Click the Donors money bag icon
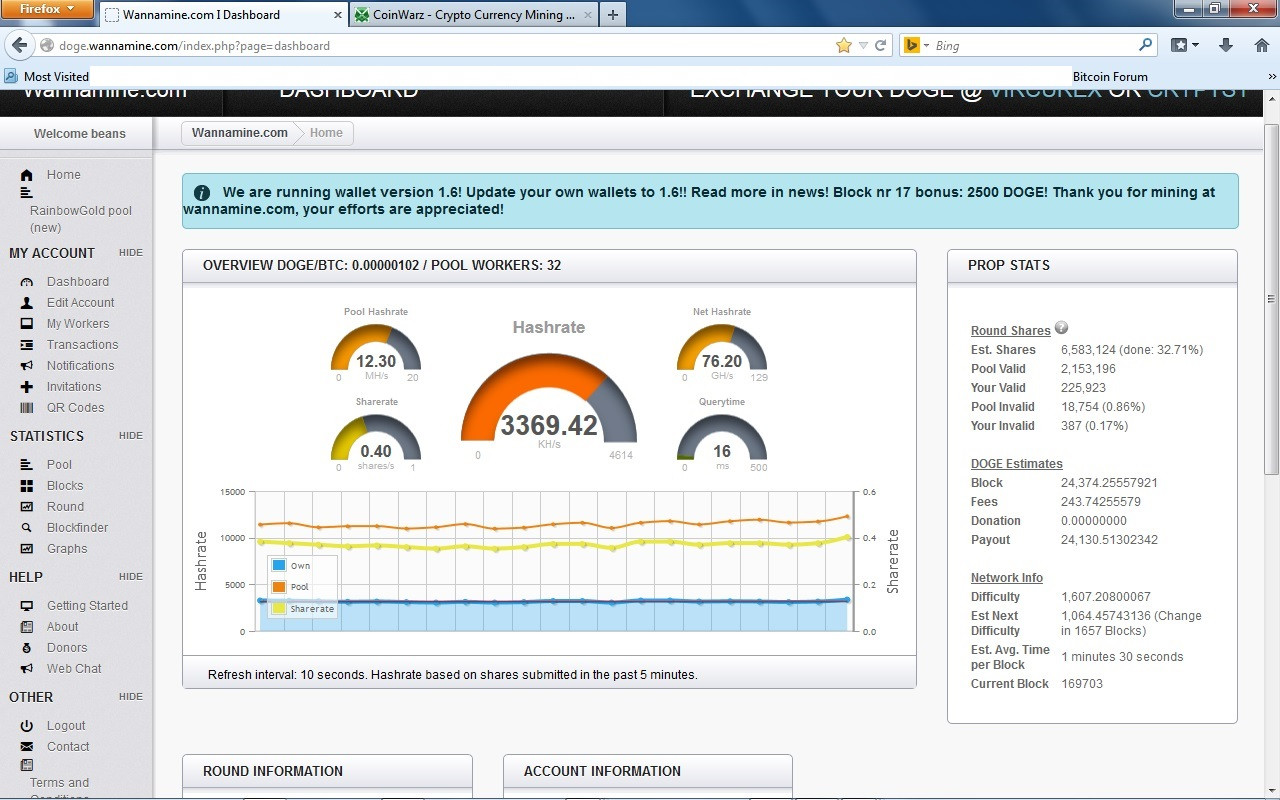This screenshot has height=800, width=1280. click(x=26, y=648)
